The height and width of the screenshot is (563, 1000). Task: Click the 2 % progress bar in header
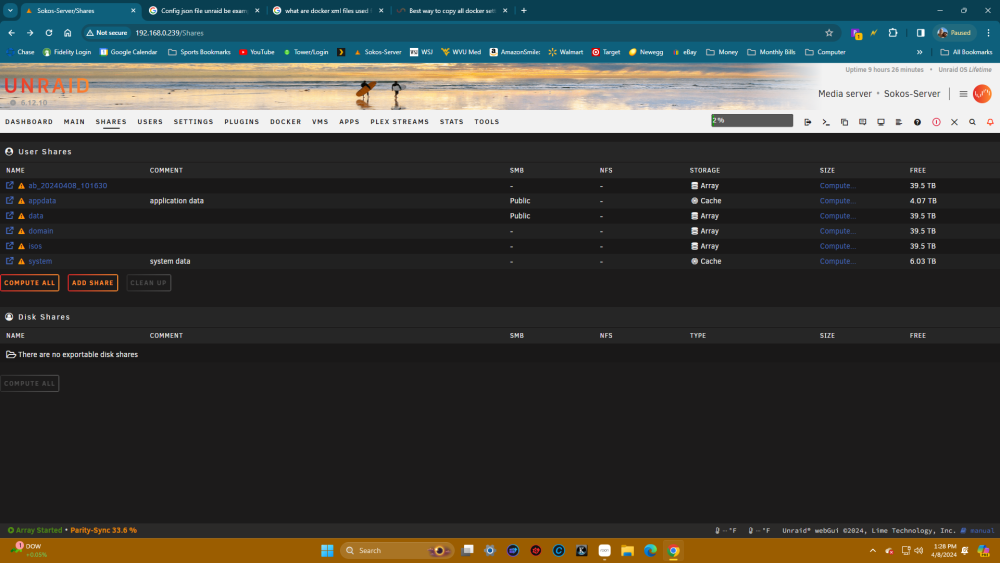pyautogui.click(x=752, y=121)
